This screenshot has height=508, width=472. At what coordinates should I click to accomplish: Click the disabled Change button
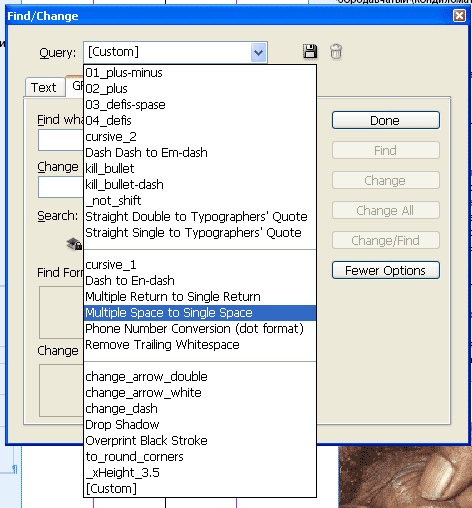click(386, 180)
